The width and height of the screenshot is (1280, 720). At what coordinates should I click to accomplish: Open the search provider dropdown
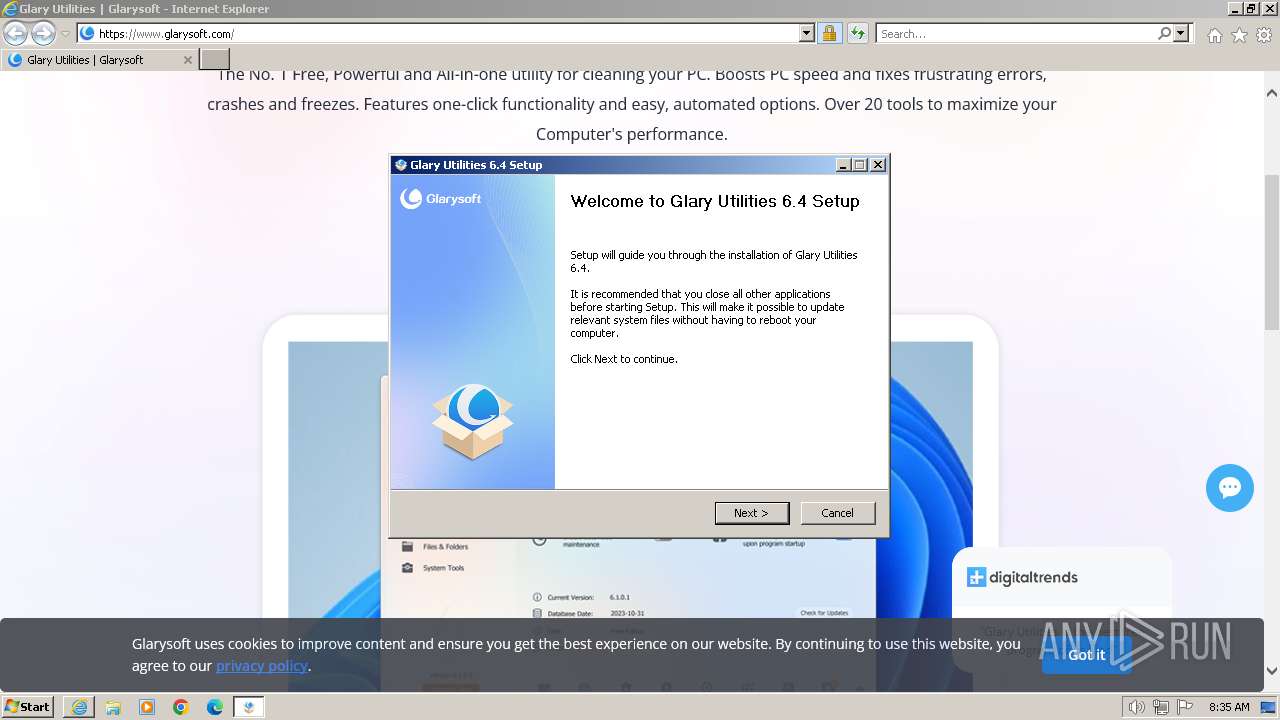tap(1181, 33)
